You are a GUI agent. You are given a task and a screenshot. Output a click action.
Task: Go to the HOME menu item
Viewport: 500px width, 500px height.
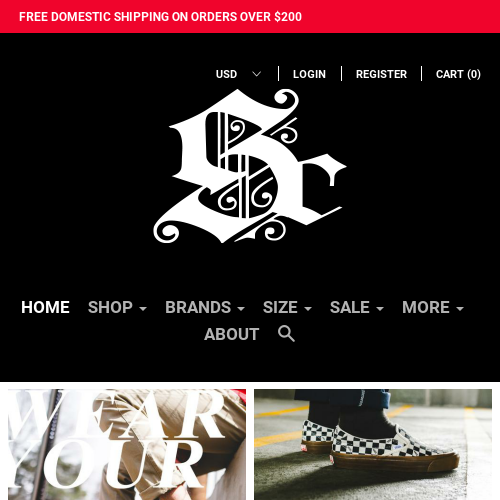(45, 307)
